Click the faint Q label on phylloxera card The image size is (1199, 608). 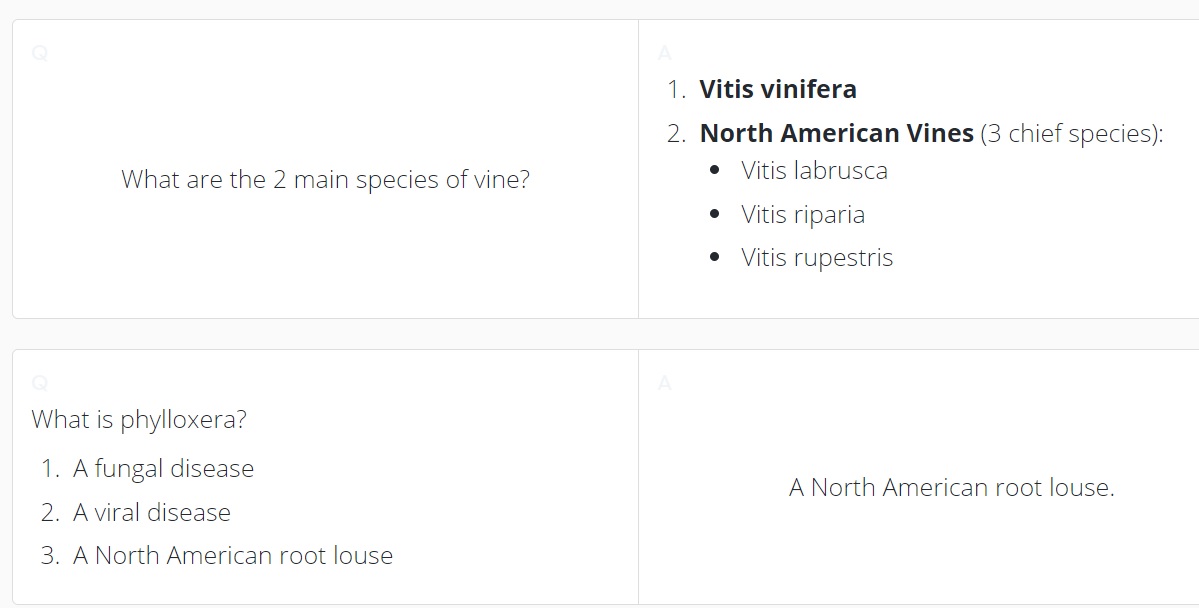tap(40, 383)
